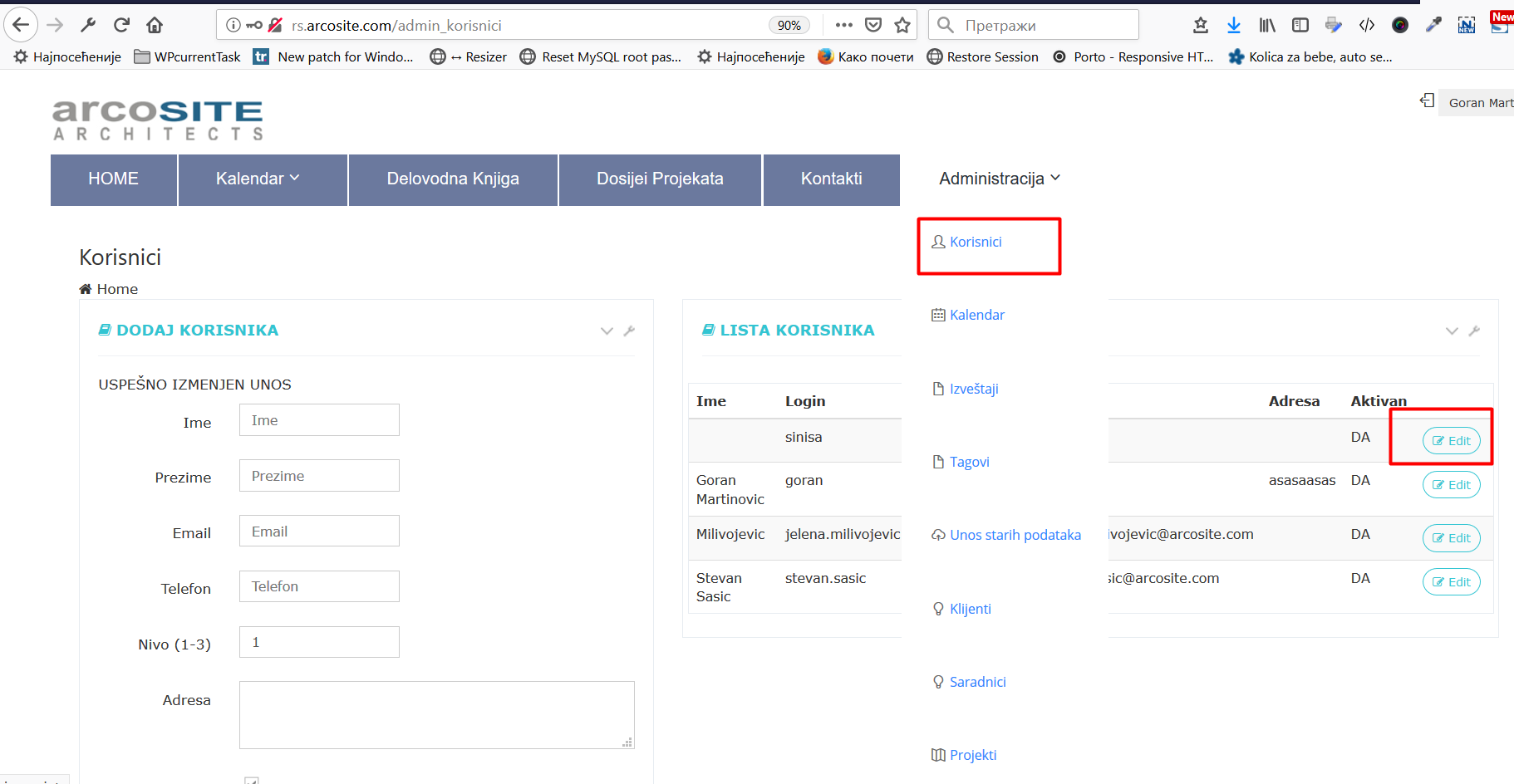
Task: Click the Pocket save icon
Action: pyautogui.click(x=873, y=25)
